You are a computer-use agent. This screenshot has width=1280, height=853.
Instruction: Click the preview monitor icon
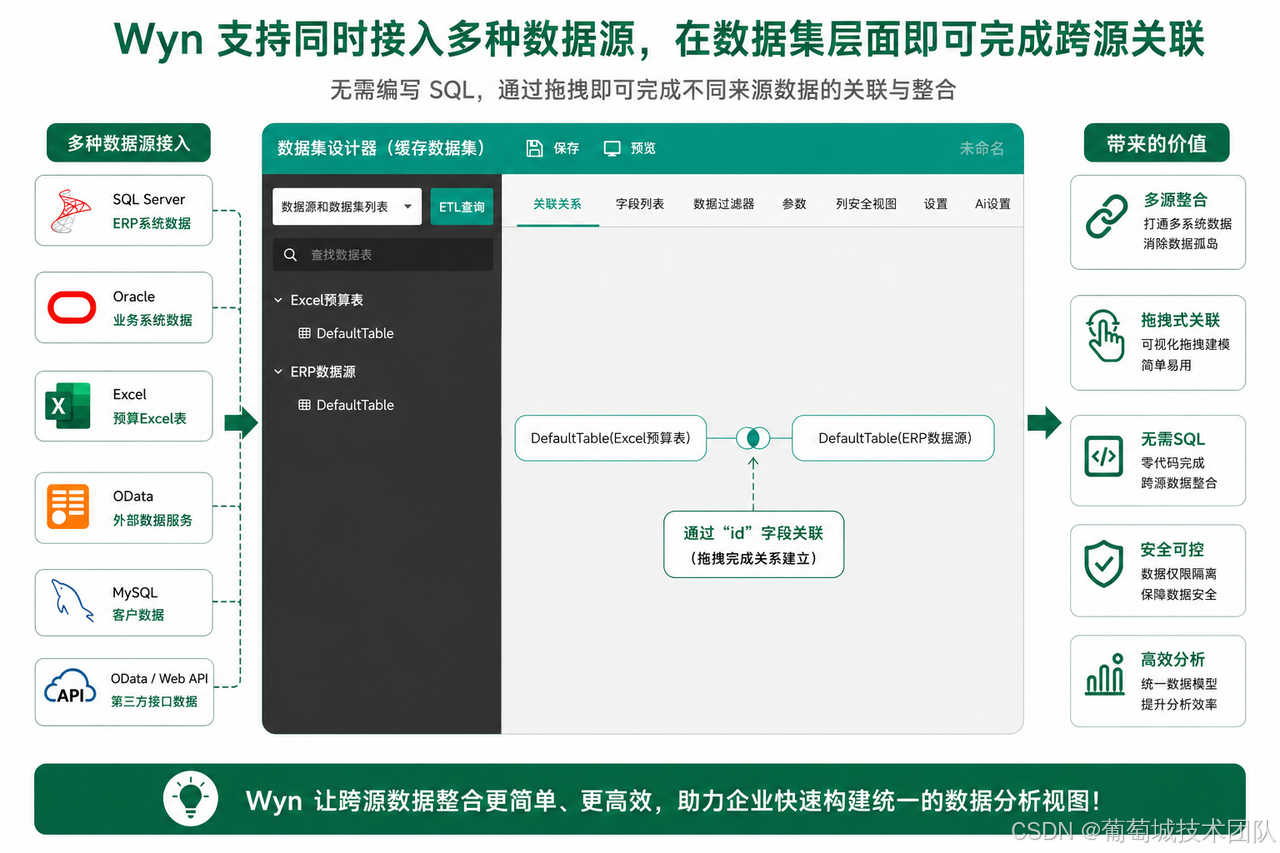[612, 148]
